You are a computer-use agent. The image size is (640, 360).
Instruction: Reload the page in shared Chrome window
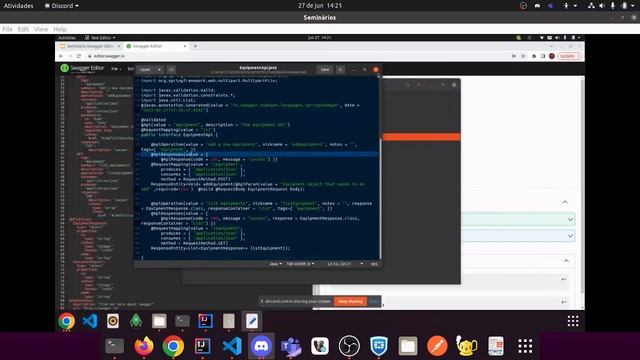pyautogui.click(x=78, y=56)
